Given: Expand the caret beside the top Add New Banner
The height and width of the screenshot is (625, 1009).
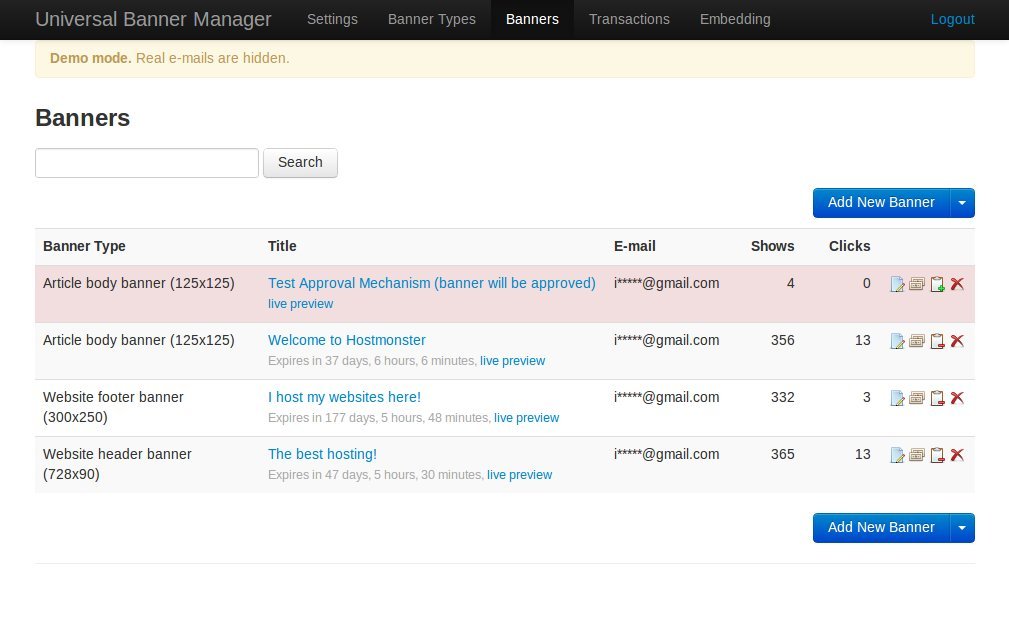Looking at the screenshot, I should click(962, 203).
